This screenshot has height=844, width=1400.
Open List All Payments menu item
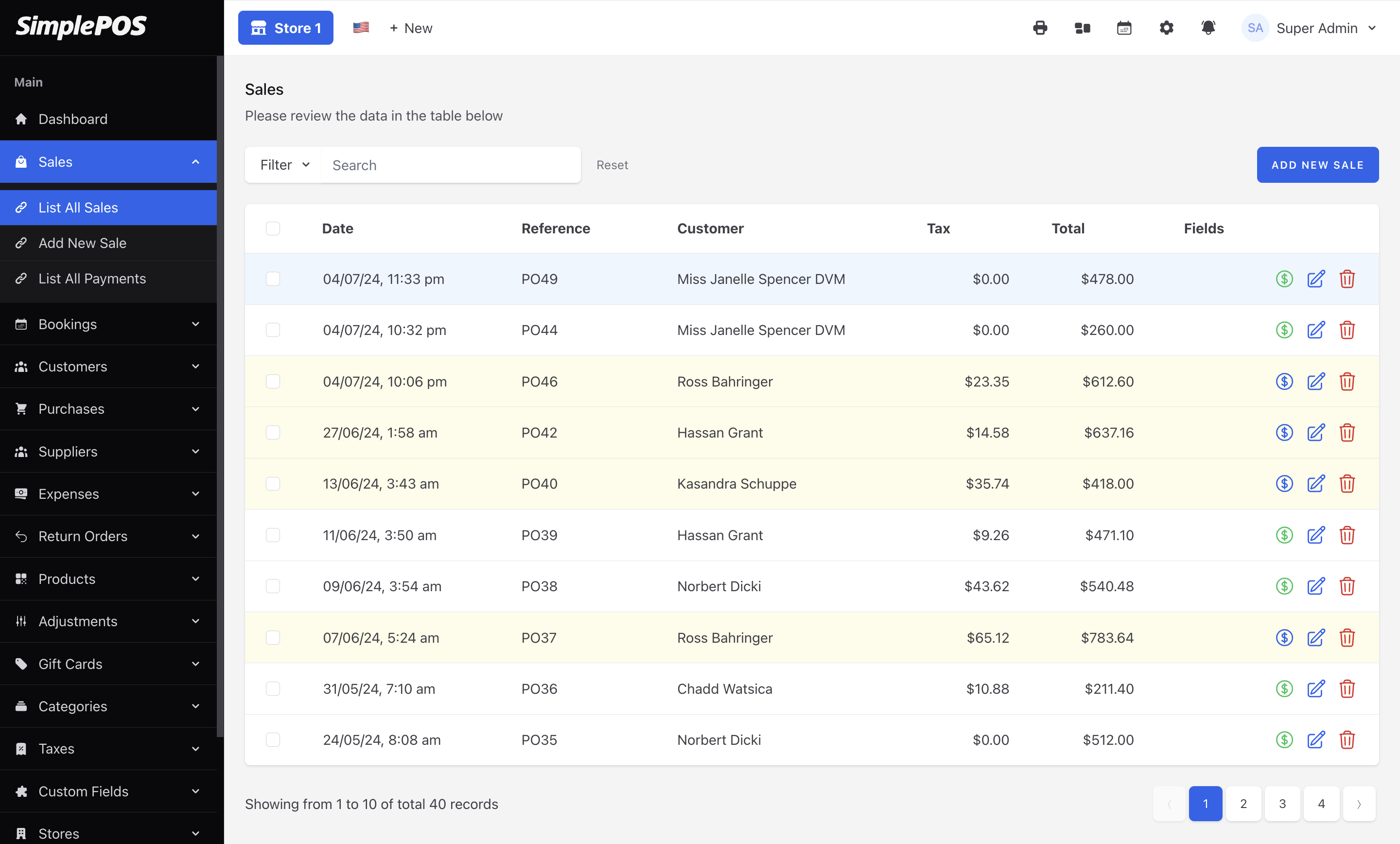click(x=92, y=279)
